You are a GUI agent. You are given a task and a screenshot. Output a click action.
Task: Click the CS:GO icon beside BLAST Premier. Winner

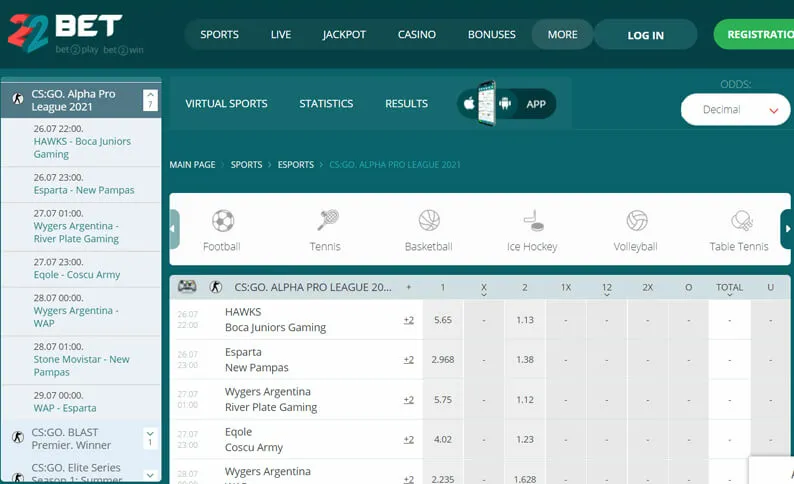[18, 437]
